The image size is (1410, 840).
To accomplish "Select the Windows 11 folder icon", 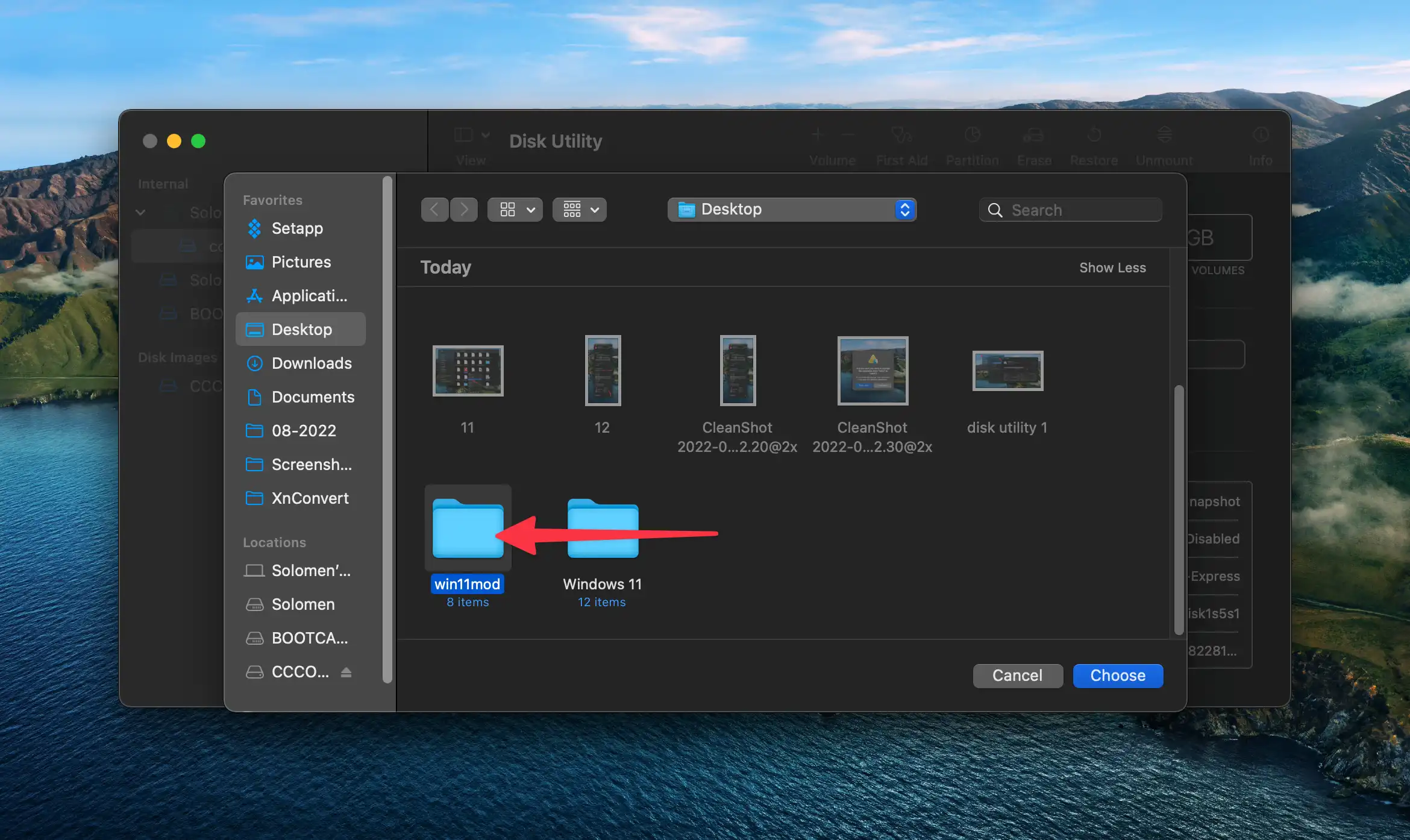I will pyautogui.click(x=603, y=528).
